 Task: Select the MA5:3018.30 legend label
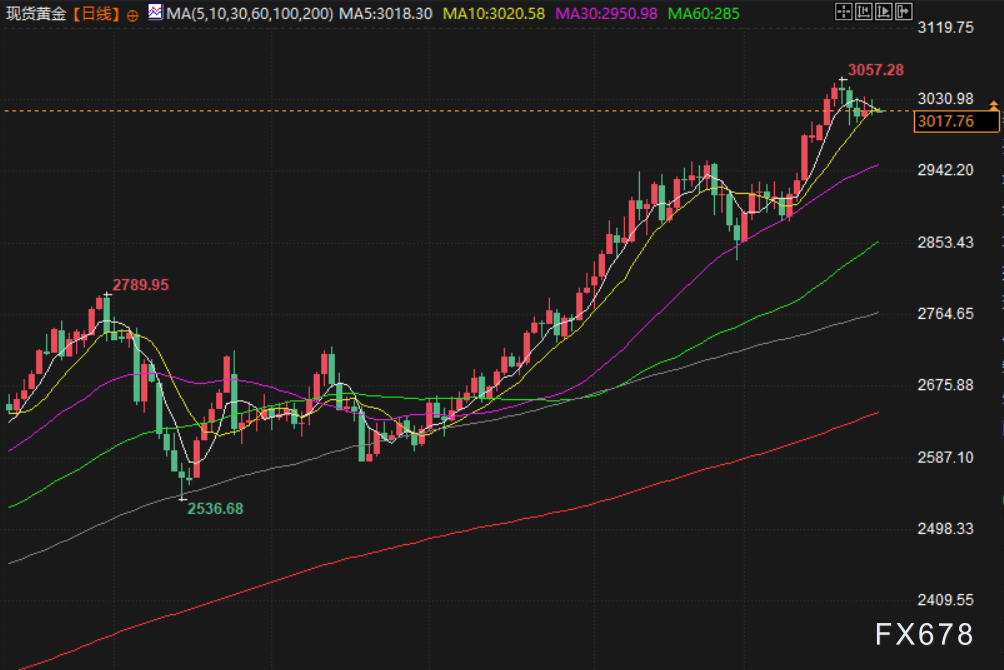[x=385, y=14]
